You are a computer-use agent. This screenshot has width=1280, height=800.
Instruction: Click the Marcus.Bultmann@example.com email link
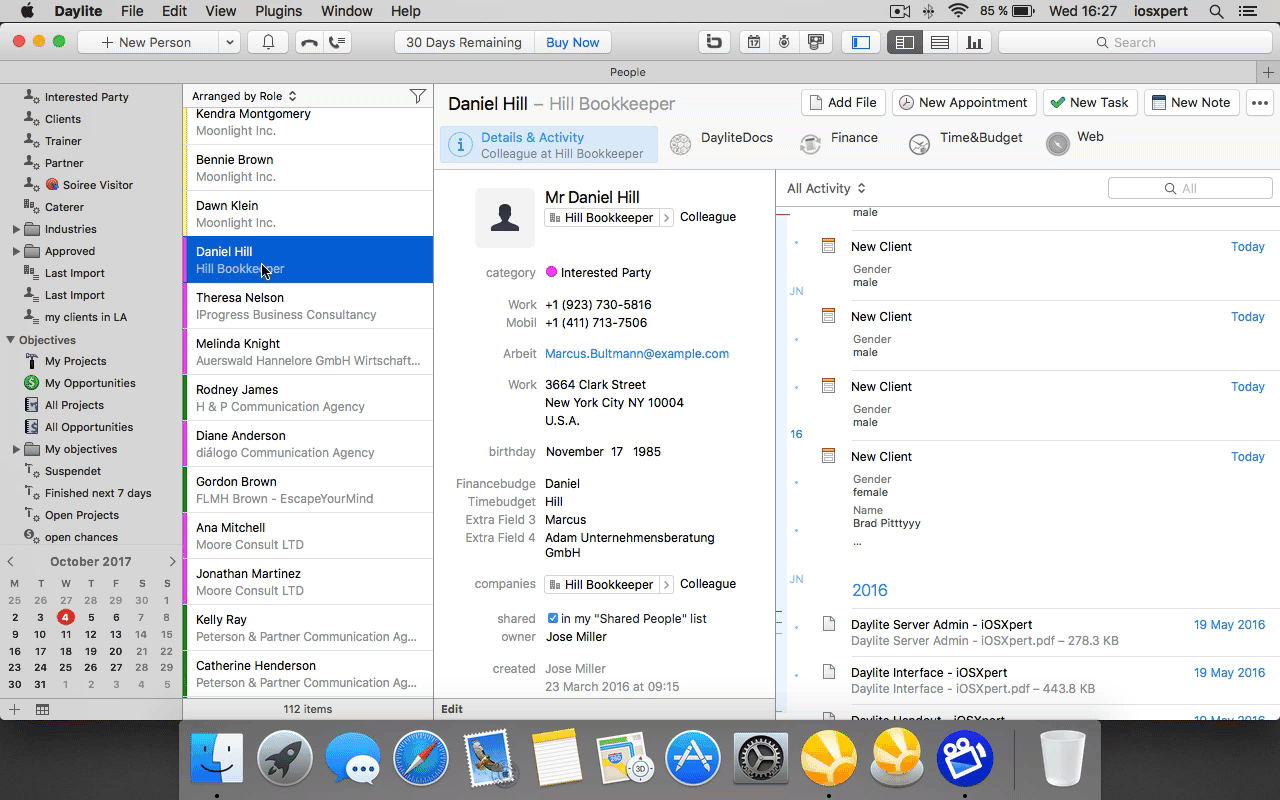pos(637,353)
